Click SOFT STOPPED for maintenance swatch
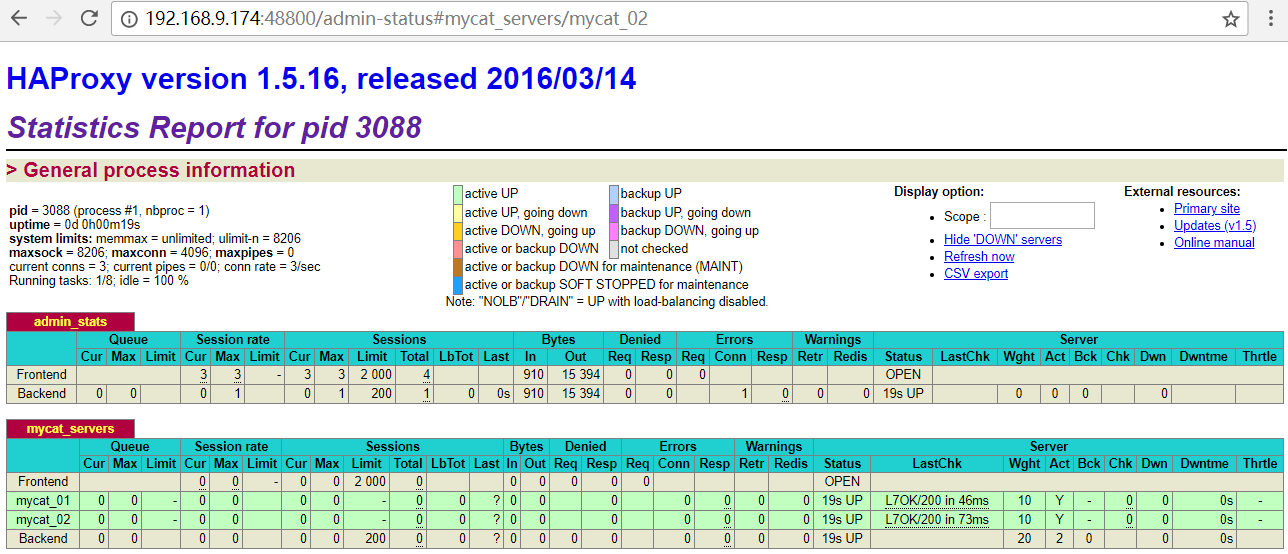Screen dimensions: 1288x554 click(x=458, y=284)
